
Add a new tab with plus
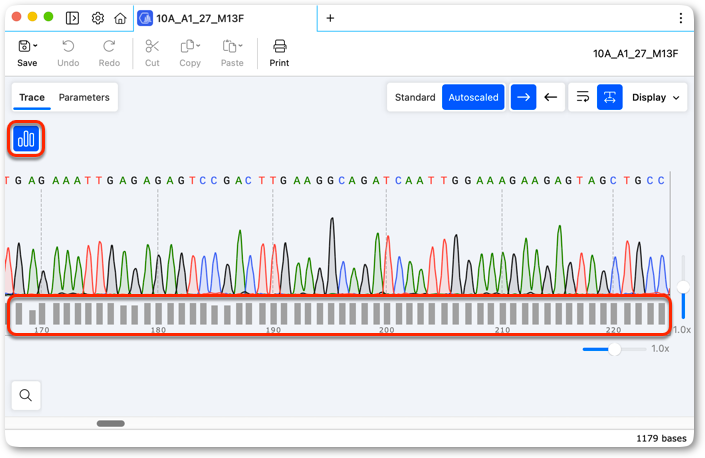click(330, 18)
